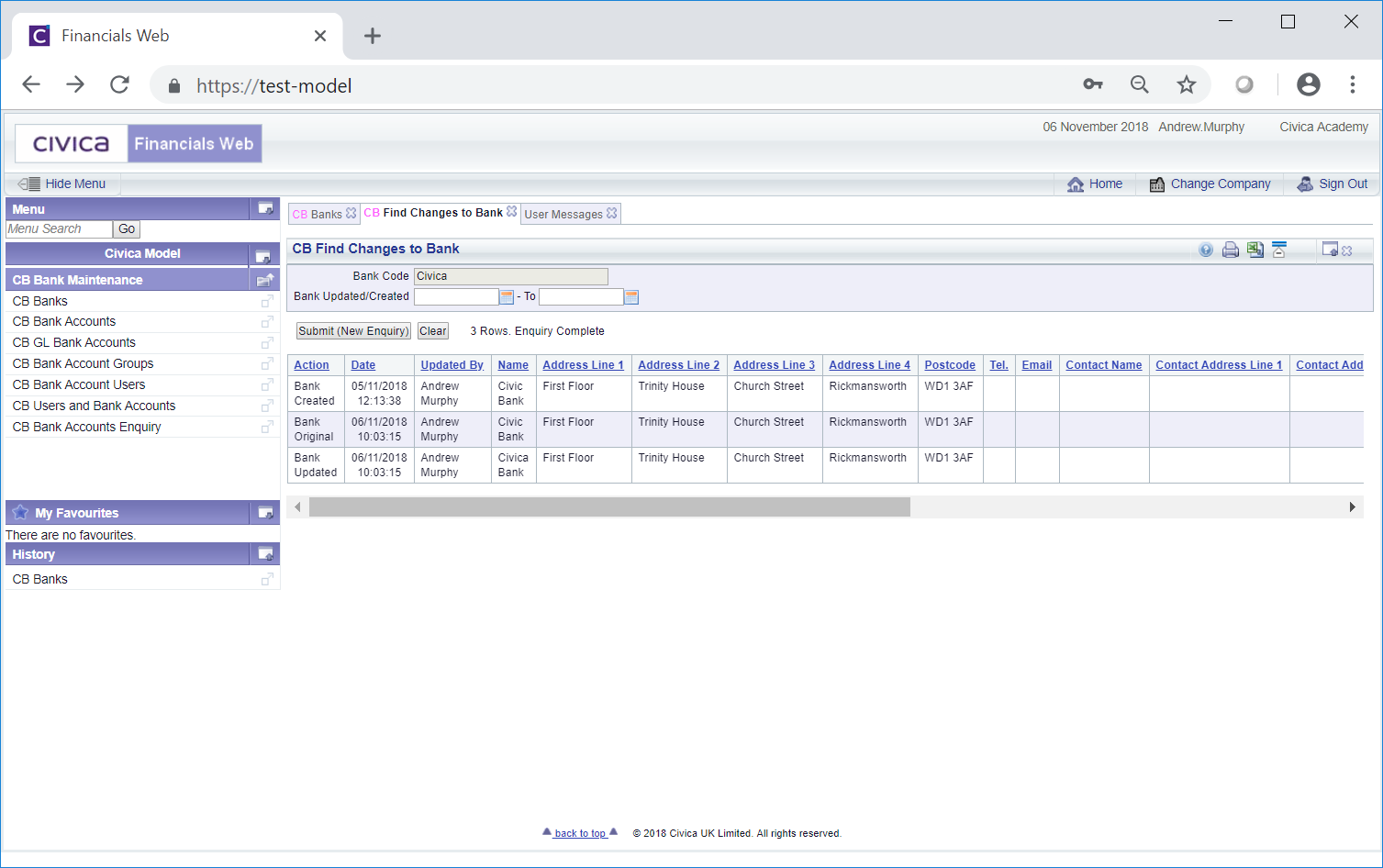The width and height of the screenshot is (1383, 868).
Task: Open CB Bank Account Groups menu item
Action: pyautogui.click(x=84, y=363)
